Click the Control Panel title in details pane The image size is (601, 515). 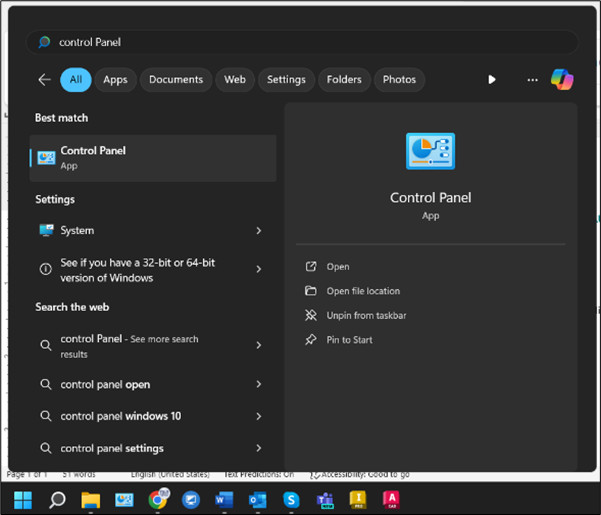tap(430, 198)
